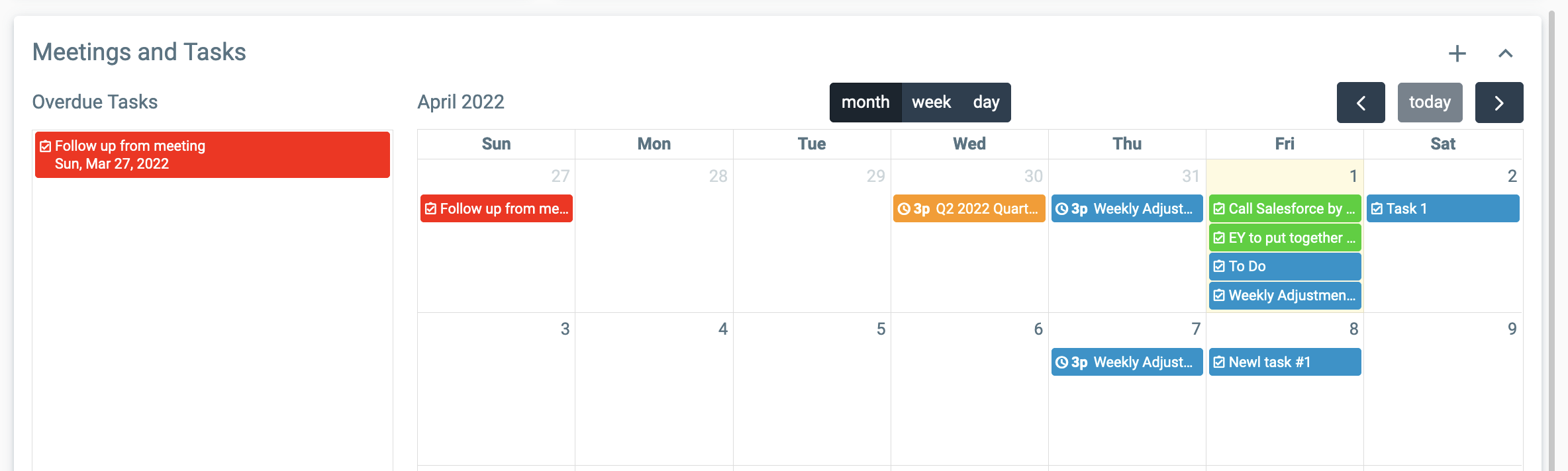Click the To Do task checkbox icon
The height and width of the screenshot is (471, 1568).
[x=1219, y=267]
